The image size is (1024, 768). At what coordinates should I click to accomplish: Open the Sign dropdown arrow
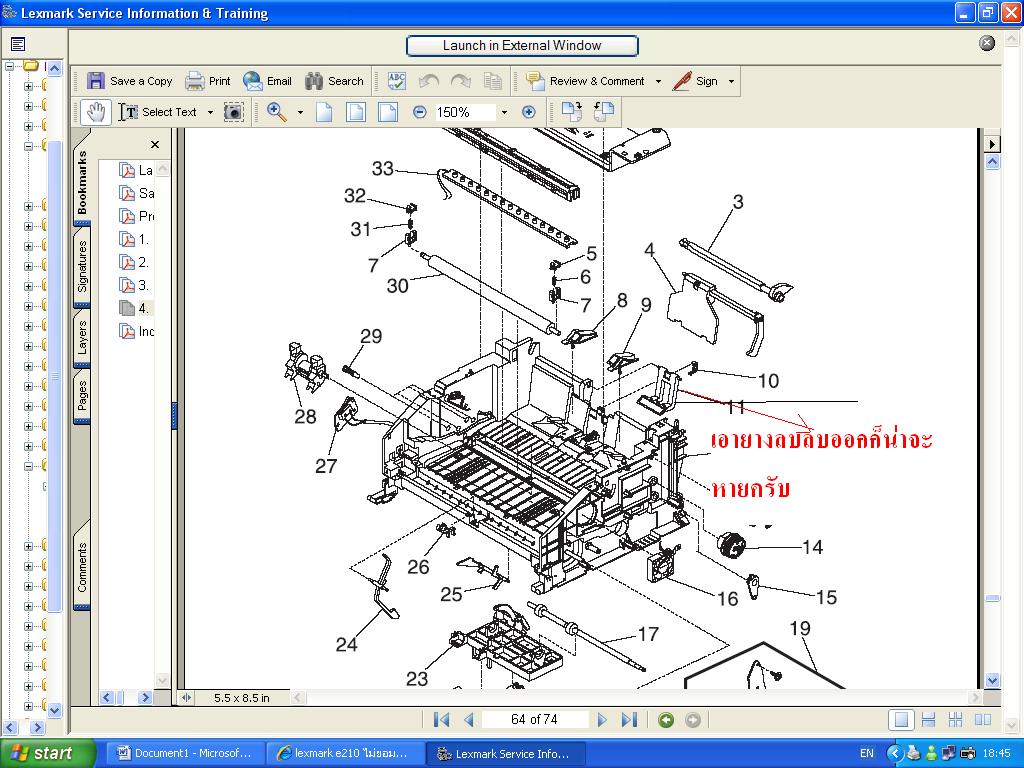click(731, 82)
